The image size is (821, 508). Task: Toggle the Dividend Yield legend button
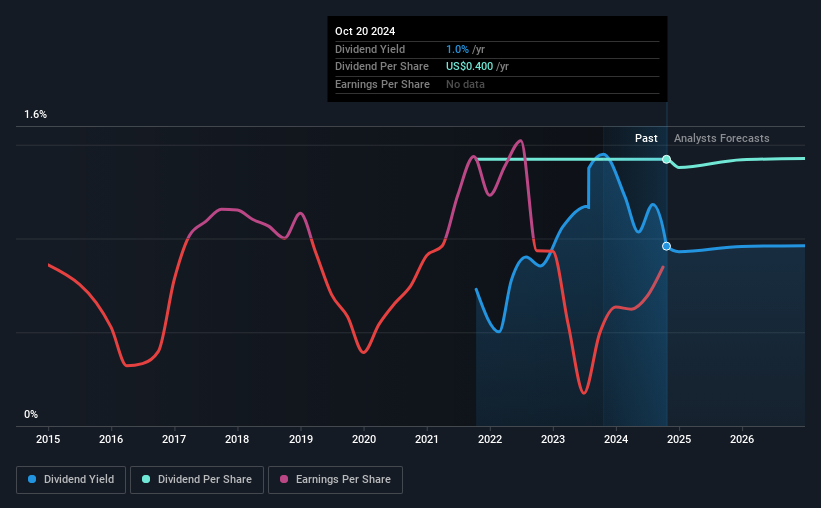click(71, 480)
